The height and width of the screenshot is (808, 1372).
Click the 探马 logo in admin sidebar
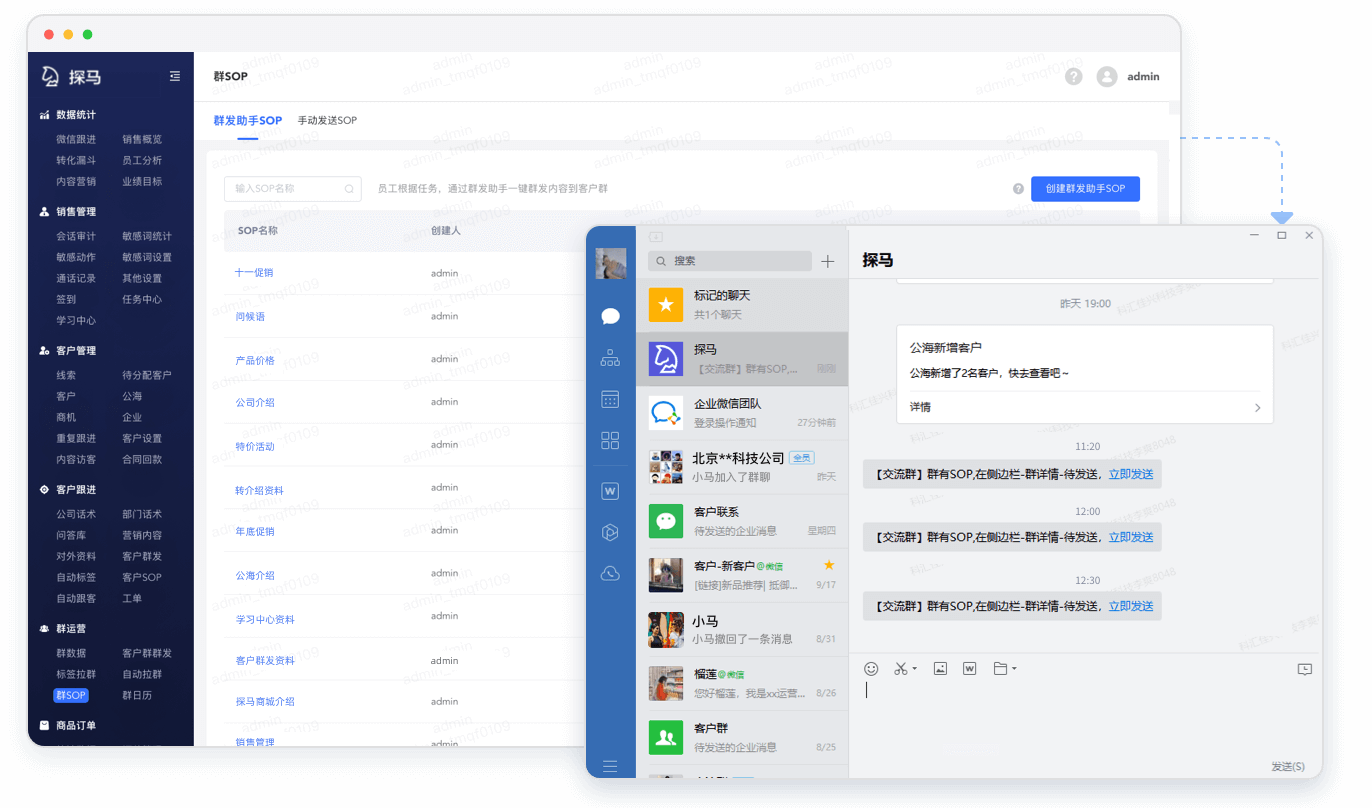(x=72, y=77)
